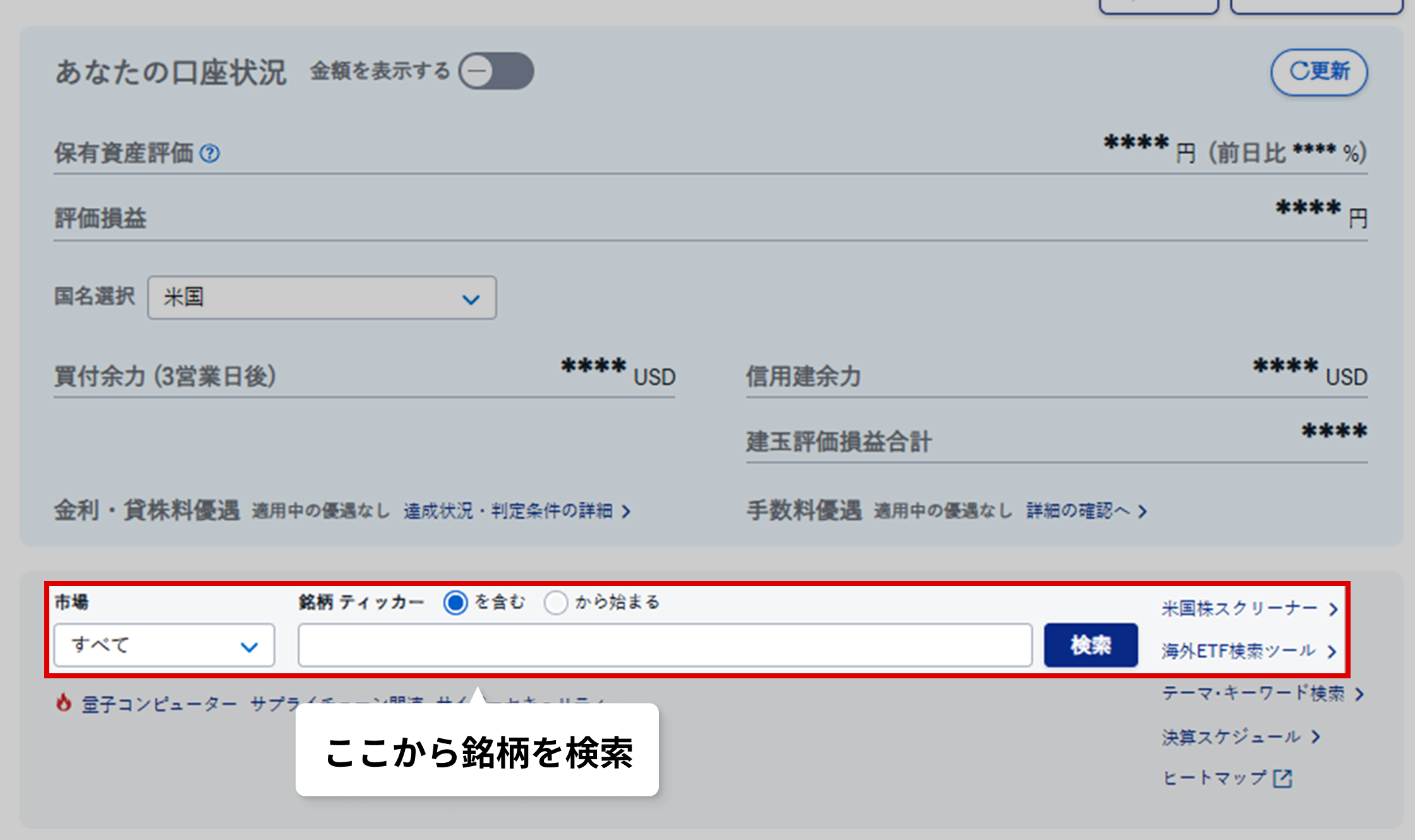Select the から始まる radio button
The height and width of the screenshot is (840, 1415).
coord(557,603)
